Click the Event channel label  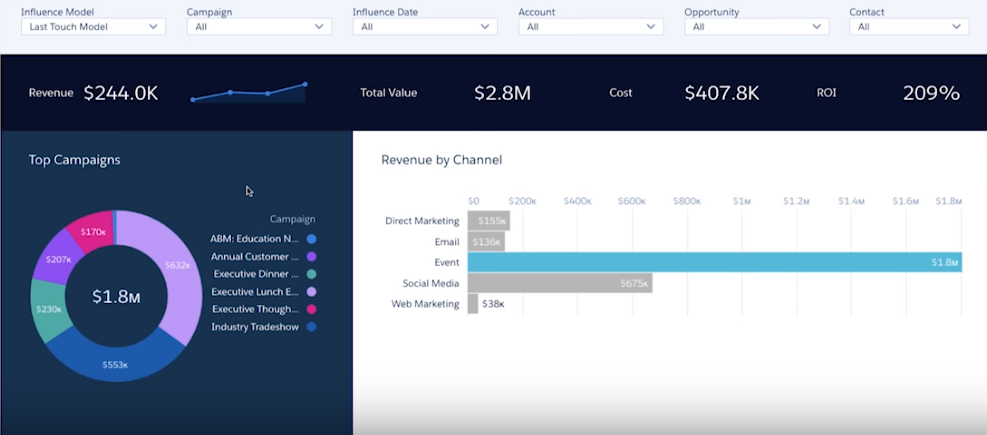pyautogui.click(x=447, y=263)
